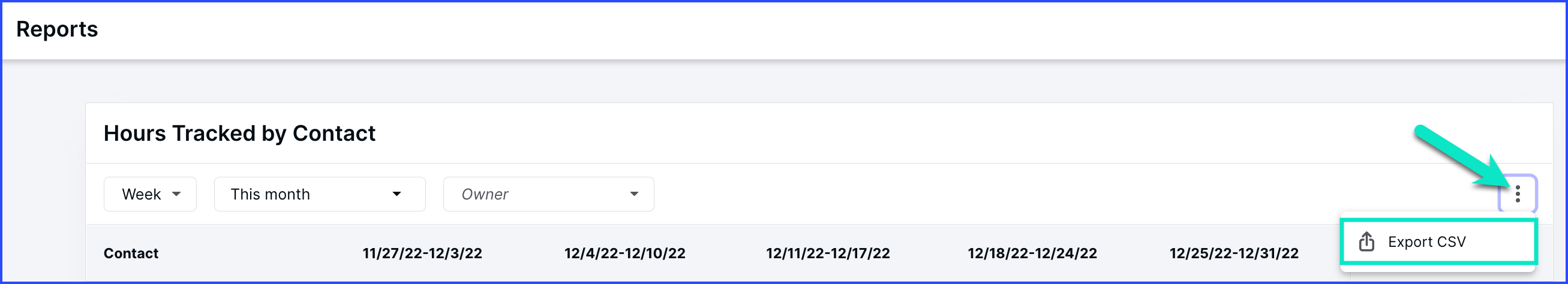Open the three-dot options menu
This screenshot has width=1568, height=284.
point(1518,194)
